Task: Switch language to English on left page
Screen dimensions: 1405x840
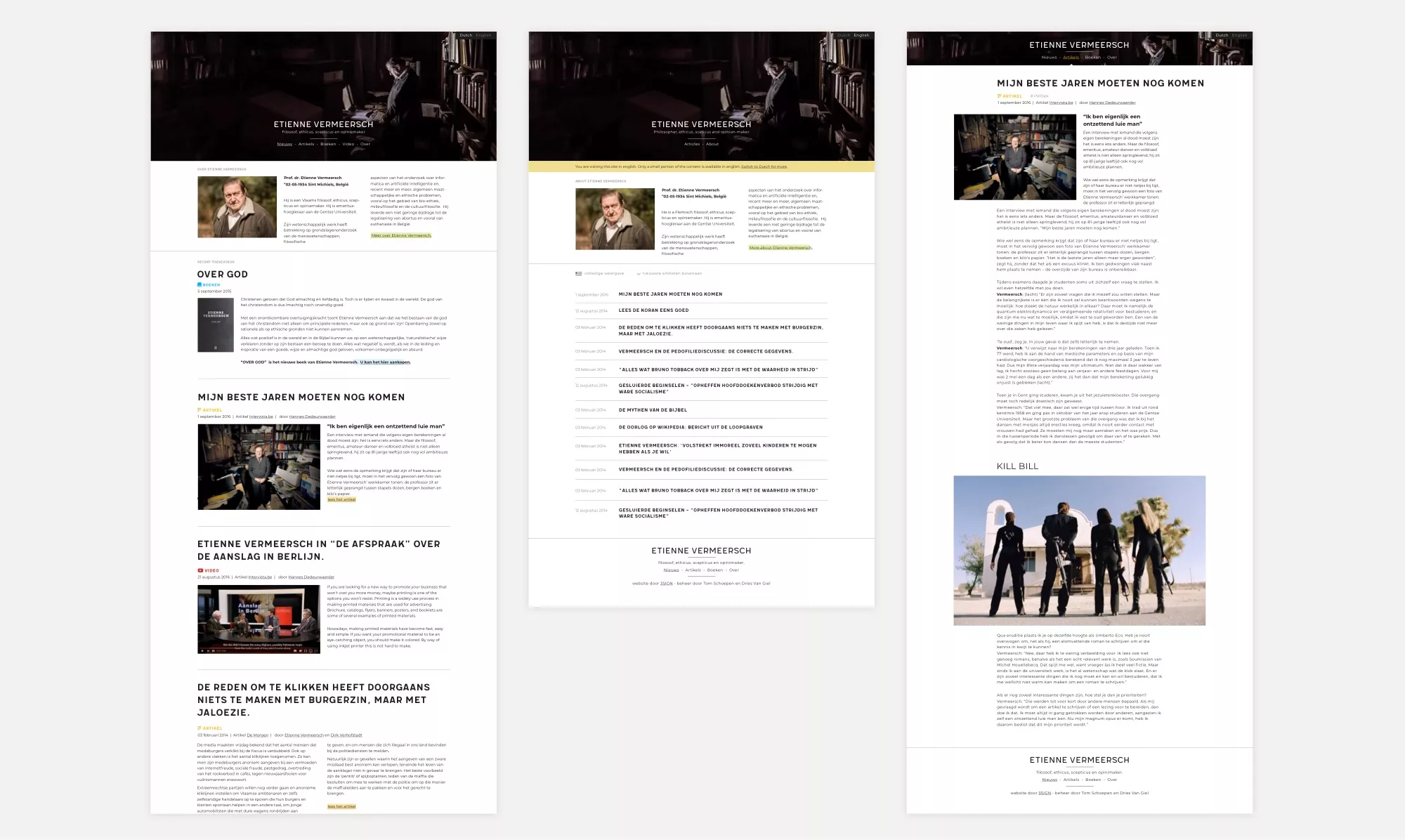Action: [483, 35]
